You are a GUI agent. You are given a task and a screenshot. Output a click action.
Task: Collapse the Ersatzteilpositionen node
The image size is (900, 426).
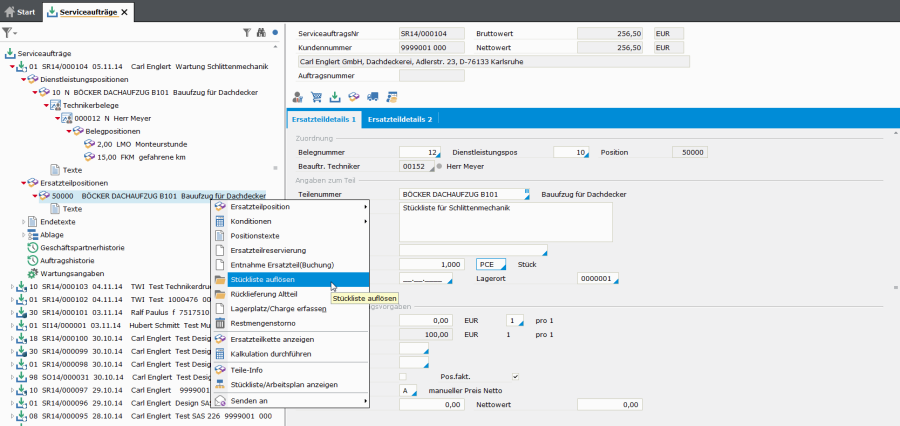[x=24, y=183]
